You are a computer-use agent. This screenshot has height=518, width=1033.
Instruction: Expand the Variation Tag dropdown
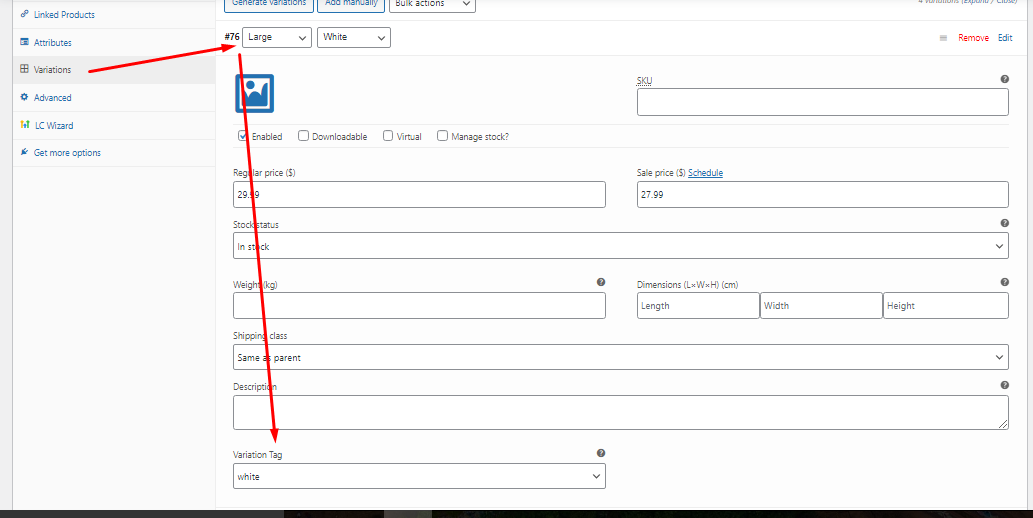click(419, 477)
